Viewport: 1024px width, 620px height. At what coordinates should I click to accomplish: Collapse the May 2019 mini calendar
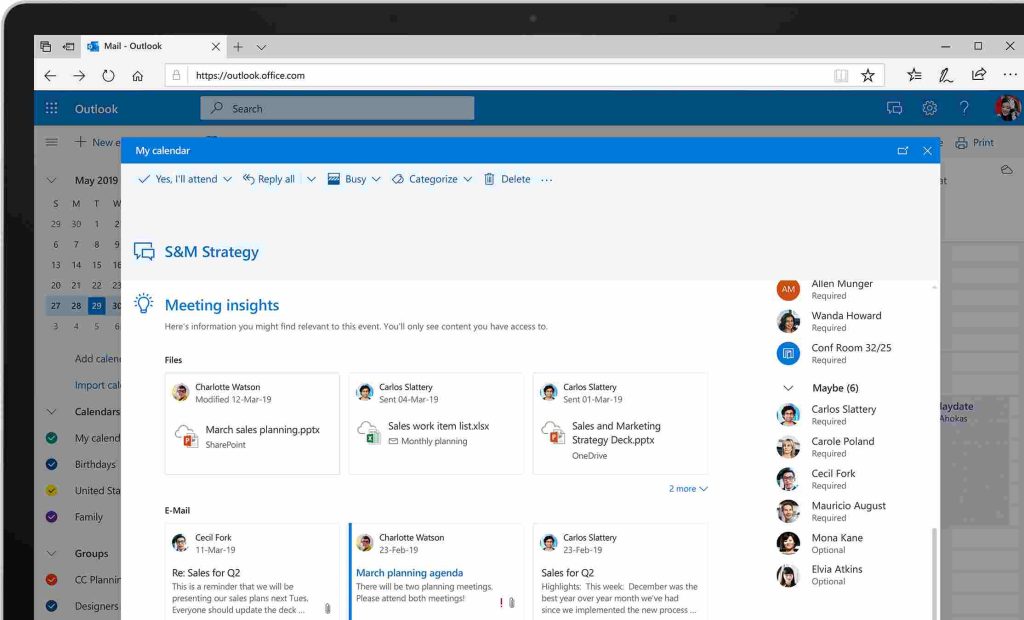52,180
